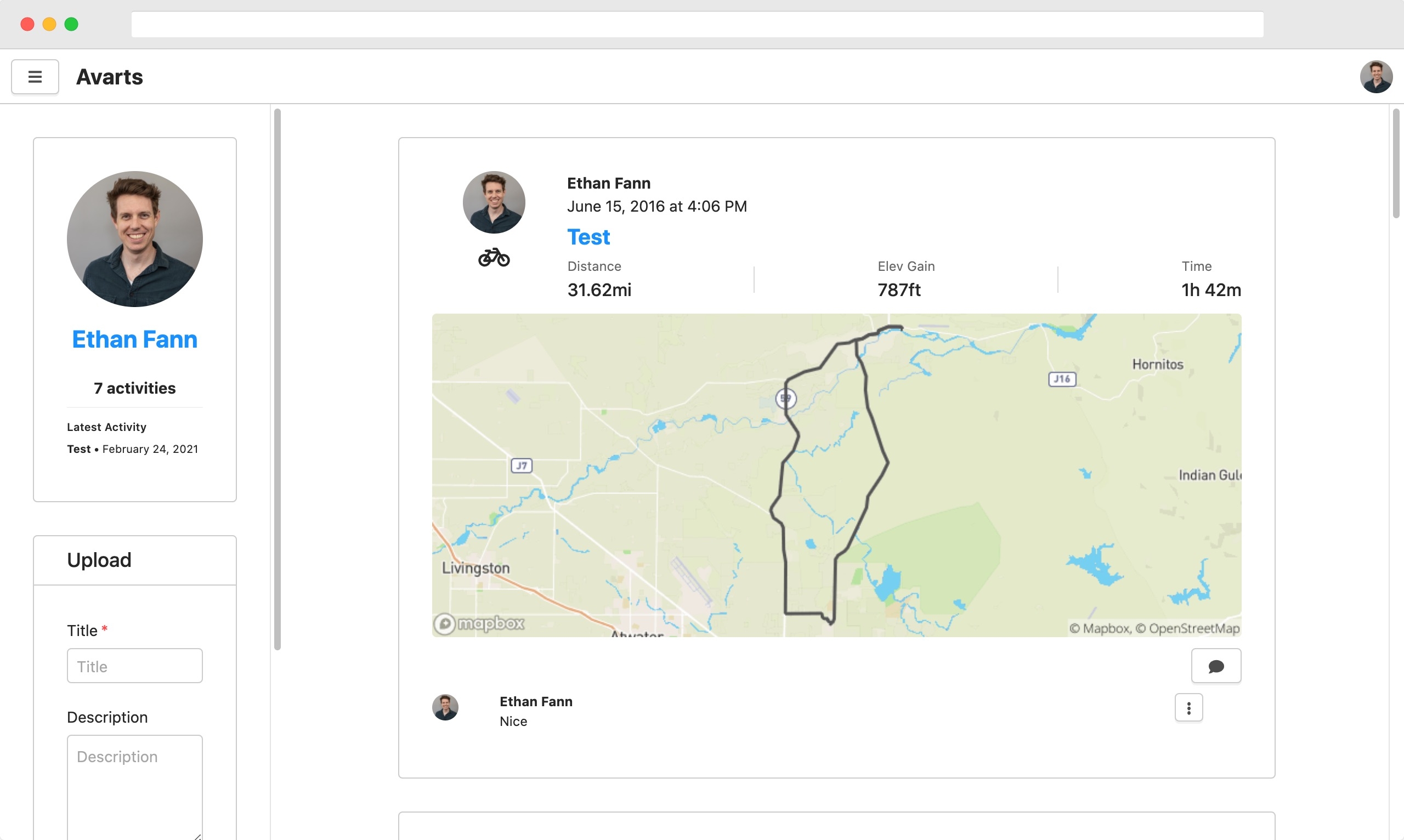Click the browser address bar
The height and width of the screenshot is (840, 1404).
[x=697, y=24]
